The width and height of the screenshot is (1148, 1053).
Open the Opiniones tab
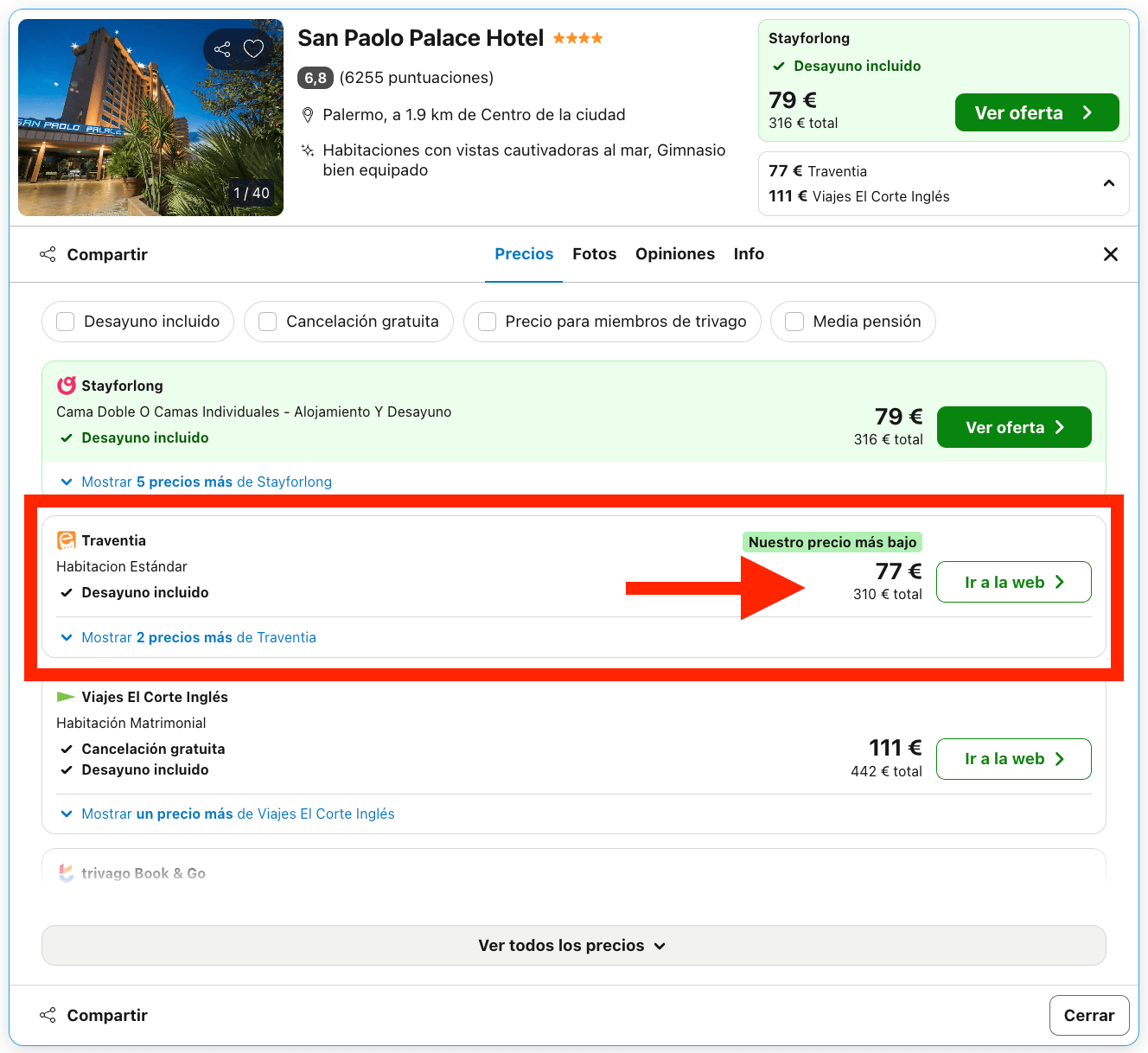pos(675,254)
